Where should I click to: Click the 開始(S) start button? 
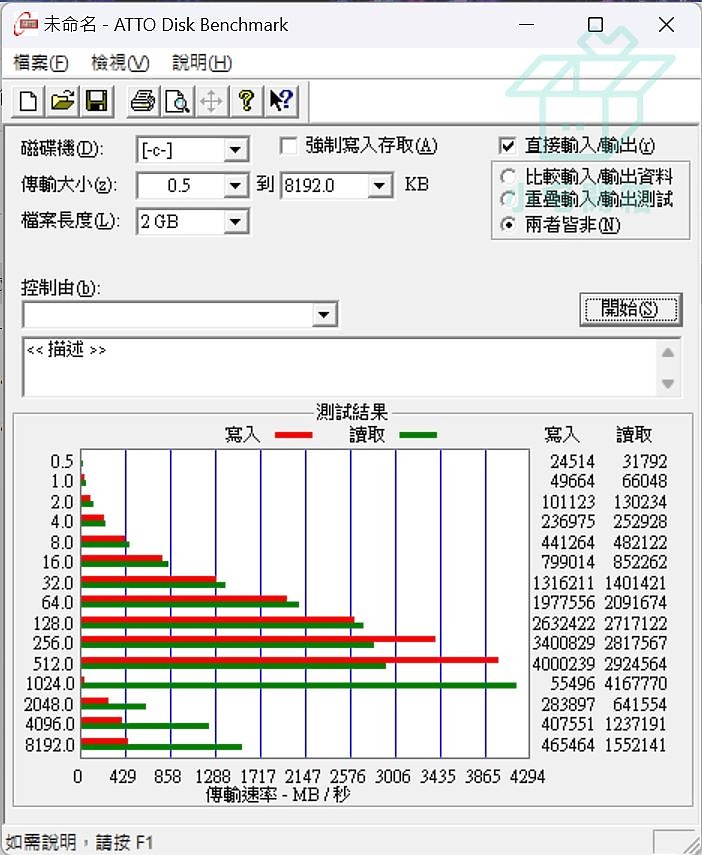[631, 309]
